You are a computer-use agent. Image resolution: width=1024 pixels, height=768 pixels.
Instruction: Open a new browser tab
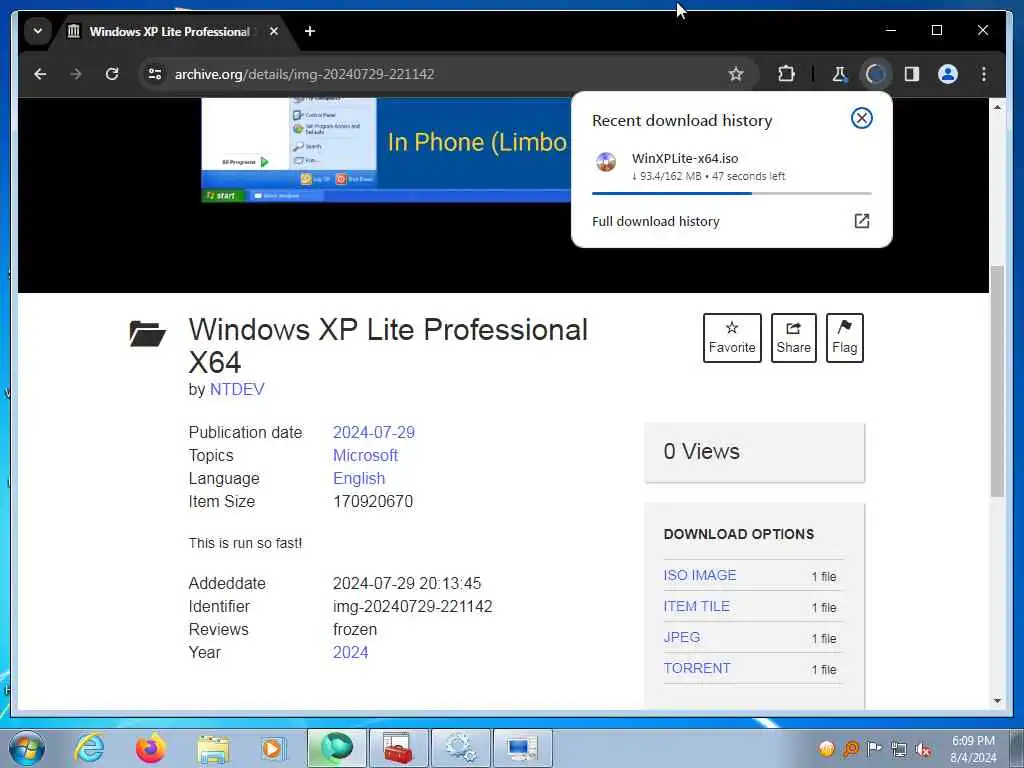click(x=310, y=31)
